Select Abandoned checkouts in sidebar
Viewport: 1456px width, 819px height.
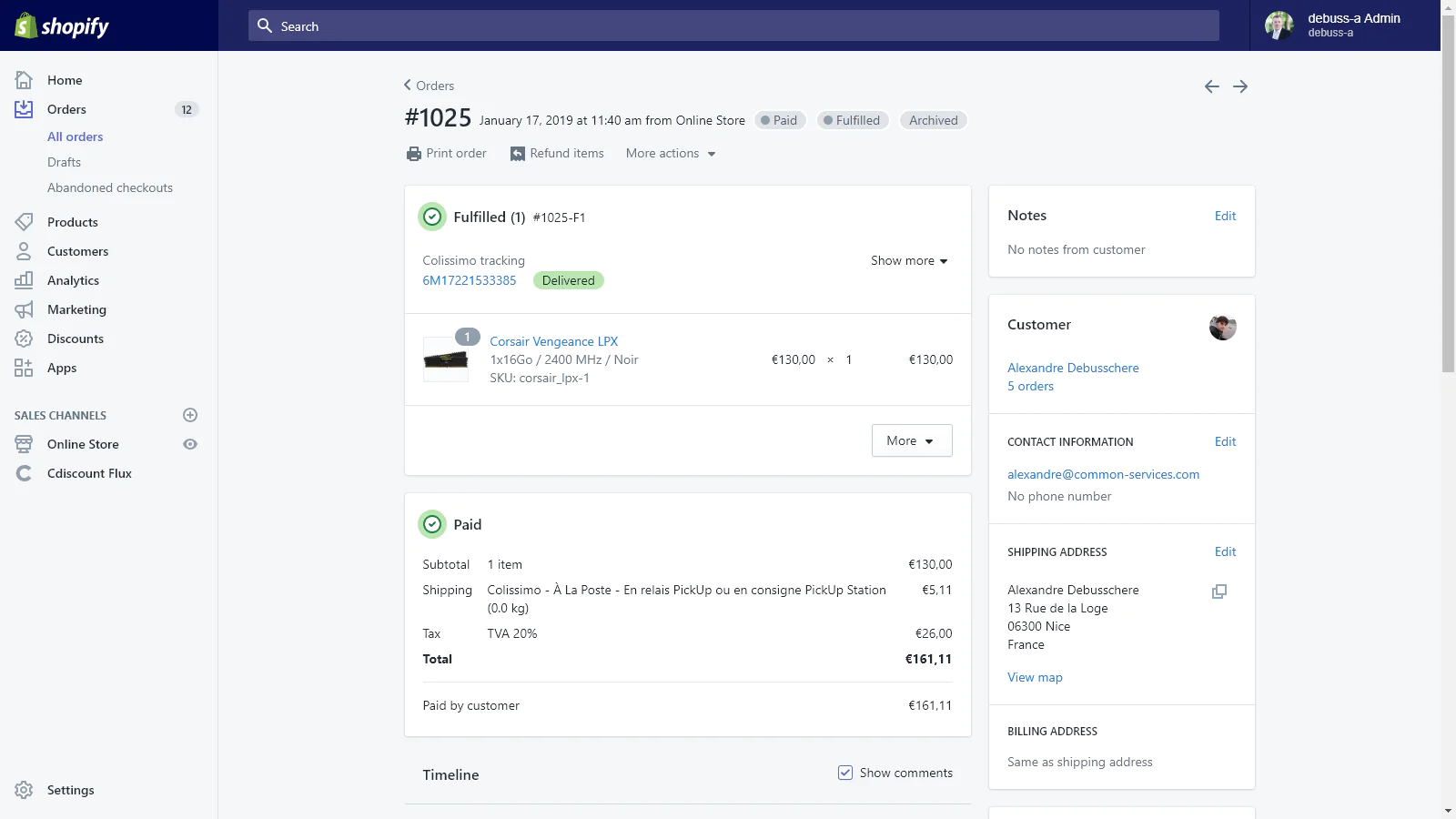point(110,187)
